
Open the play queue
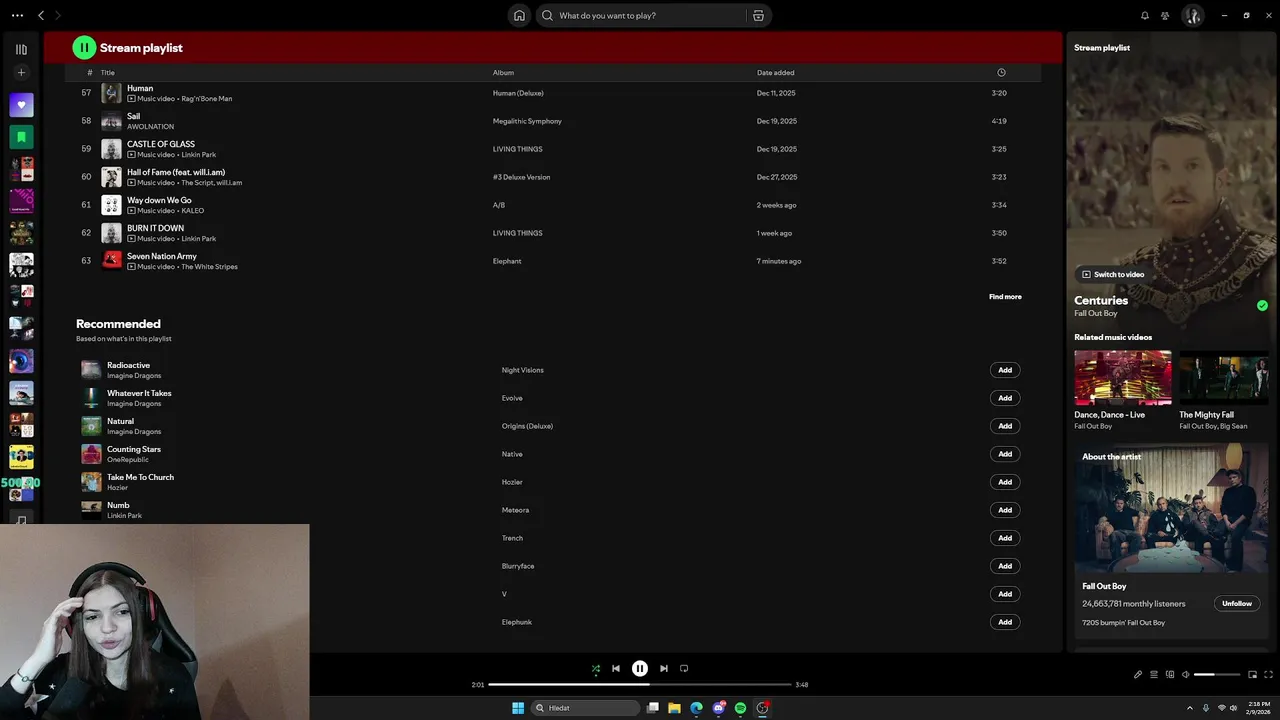tap(1154, 675)
